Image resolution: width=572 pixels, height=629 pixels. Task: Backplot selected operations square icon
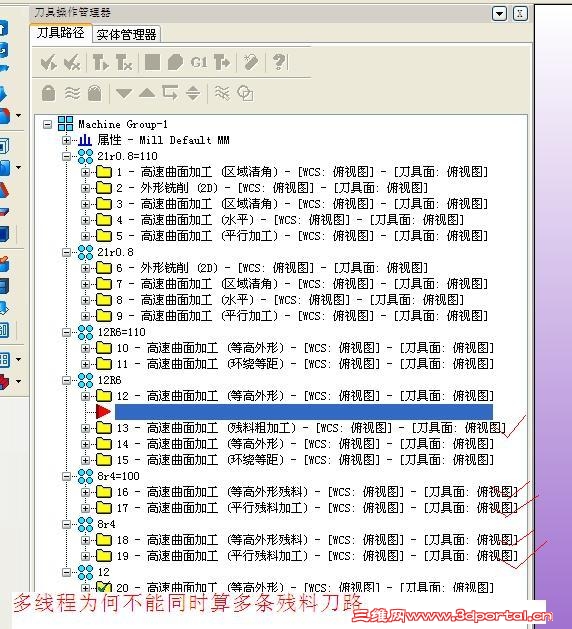point(152,63)
